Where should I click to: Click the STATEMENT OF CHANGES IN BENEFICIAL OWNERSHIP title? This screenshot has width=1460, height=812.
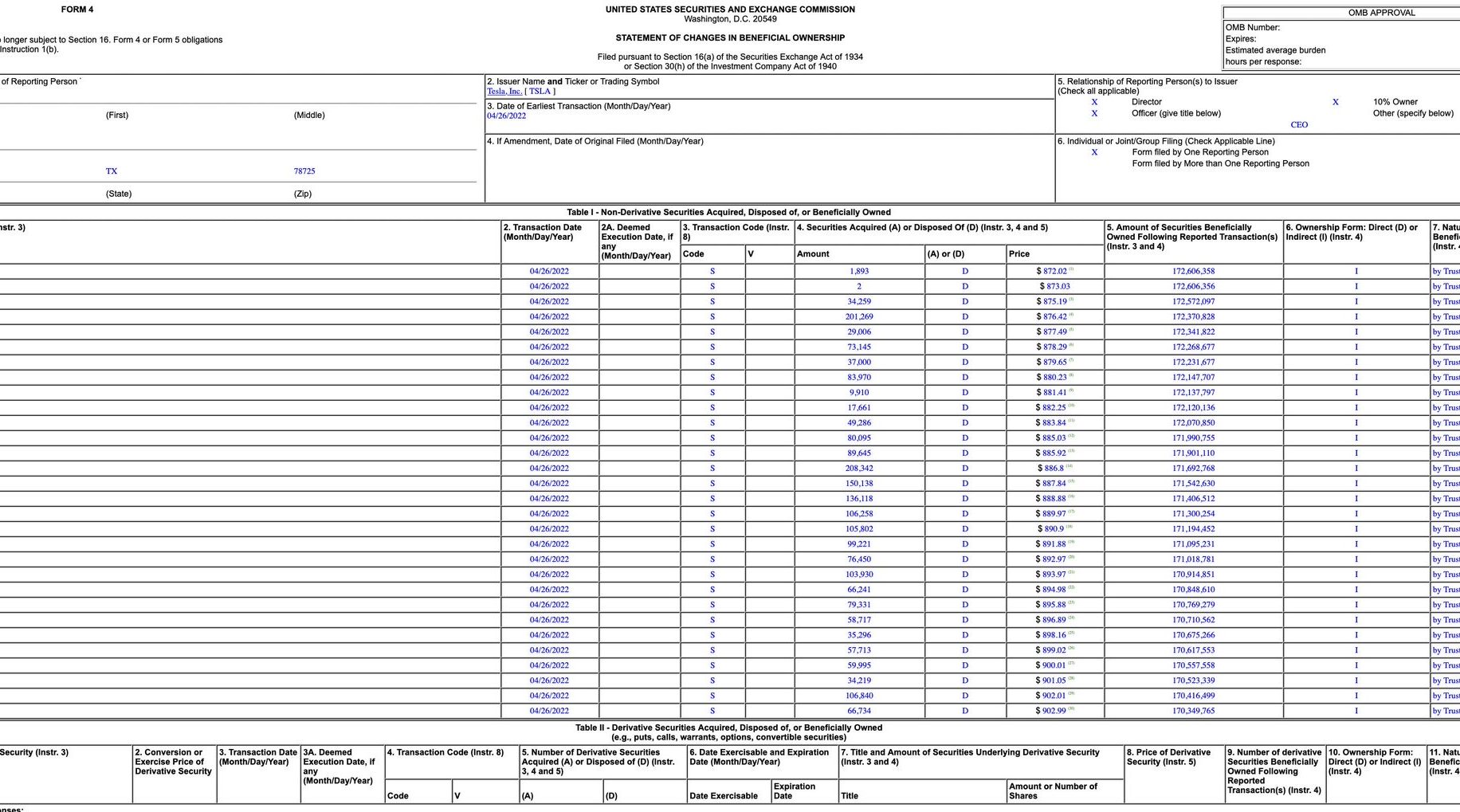(x=730, y=38)
